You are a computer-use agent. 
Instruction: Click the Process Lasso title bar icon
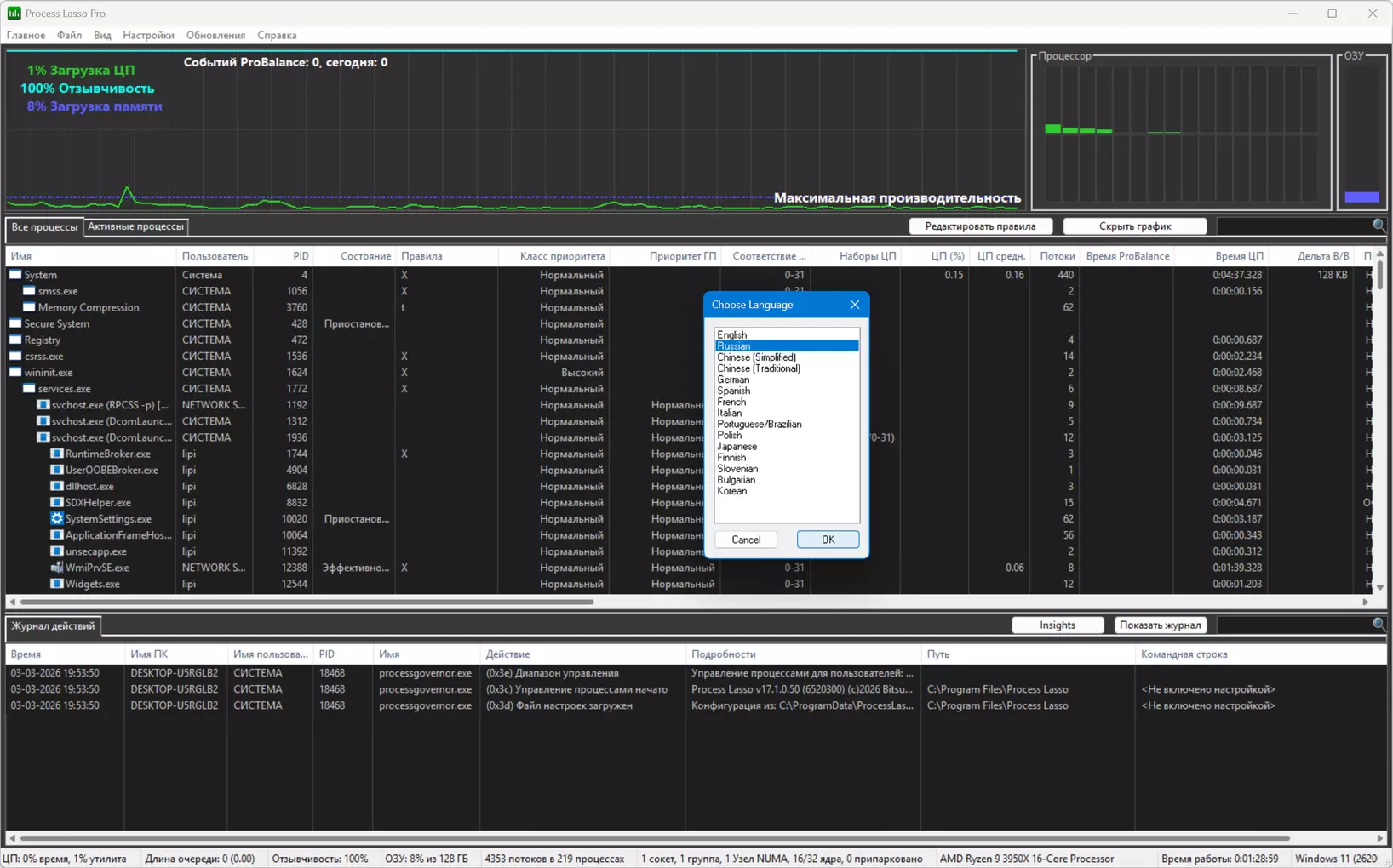point(14,14)
